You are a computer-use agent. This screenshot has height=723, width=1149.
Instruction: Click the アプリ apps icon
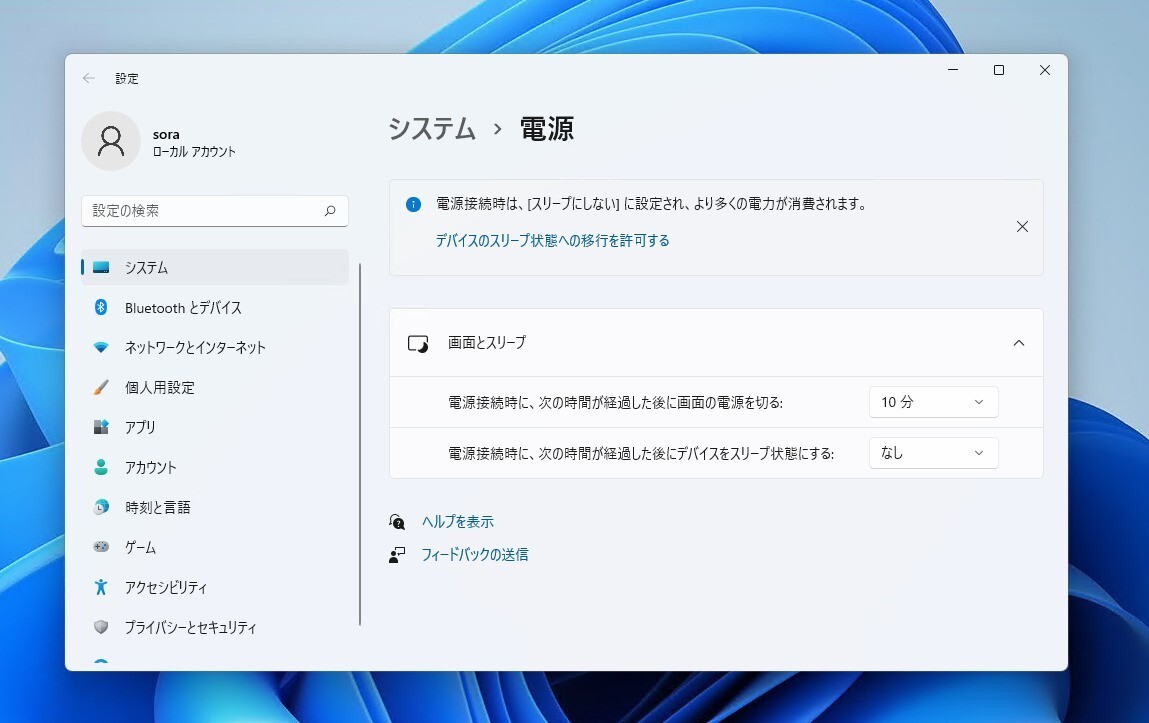point(101,428)
